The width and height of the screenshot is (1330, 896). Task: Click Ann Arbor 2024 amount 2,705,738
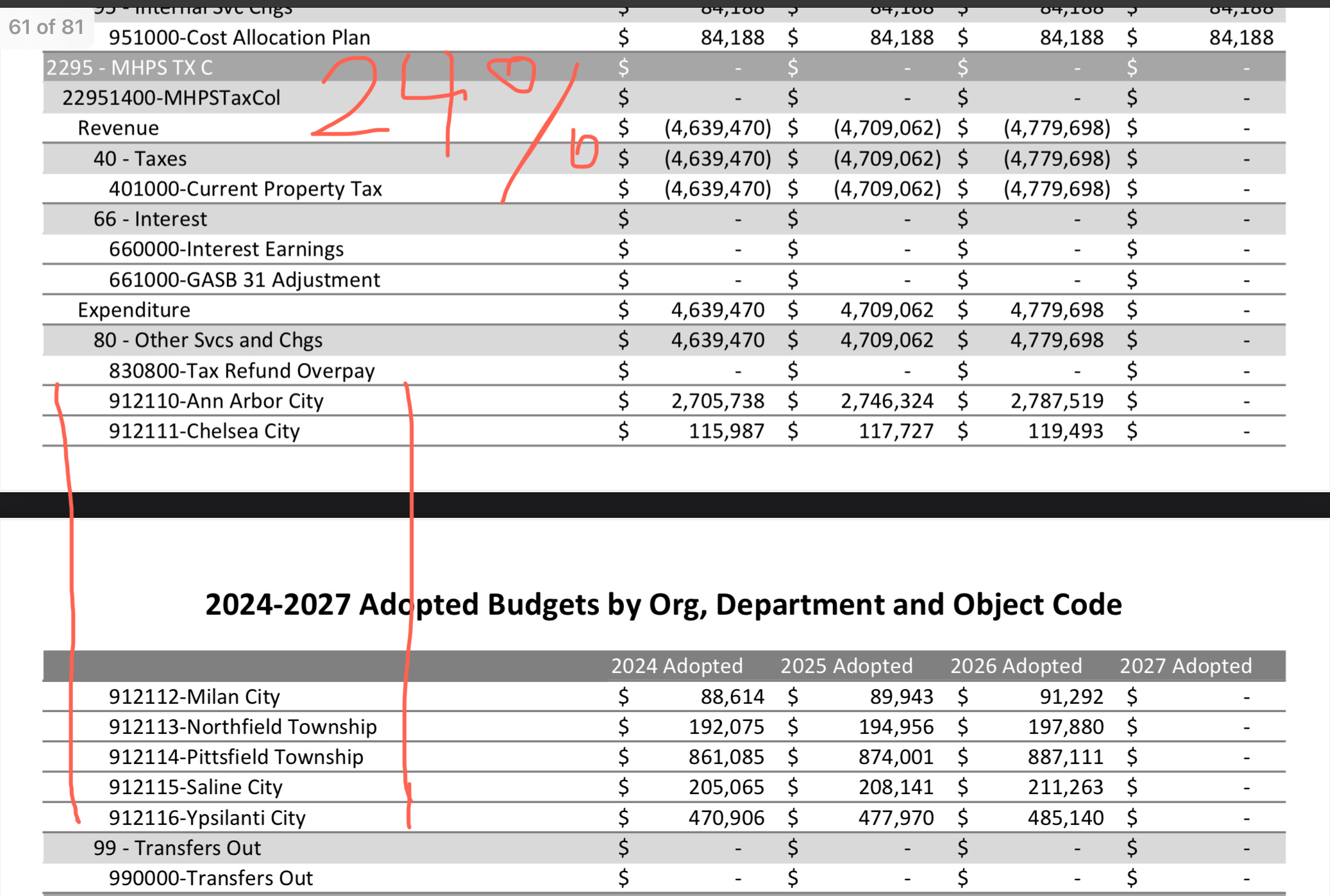pyautogui.click(x=717, y=401)
